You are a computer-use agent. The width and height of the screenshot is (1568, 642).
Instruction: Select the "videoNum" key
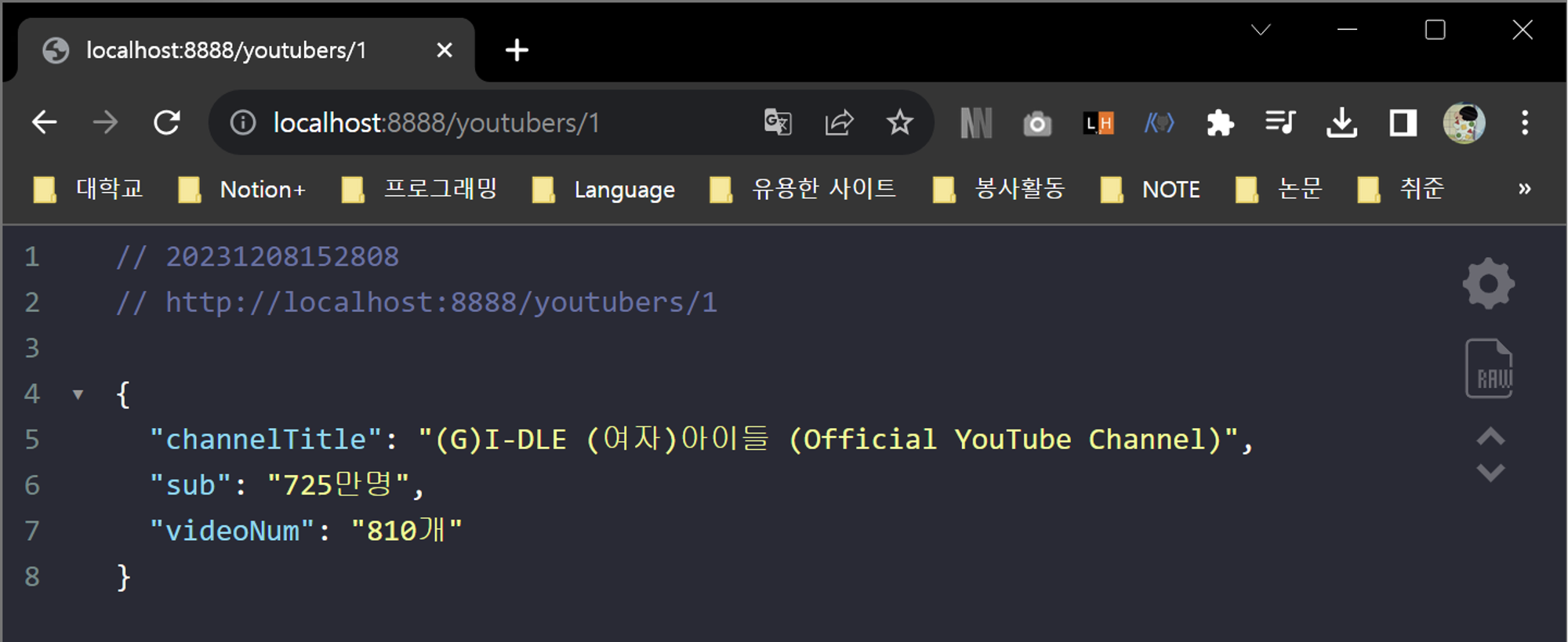click(232, 531)
